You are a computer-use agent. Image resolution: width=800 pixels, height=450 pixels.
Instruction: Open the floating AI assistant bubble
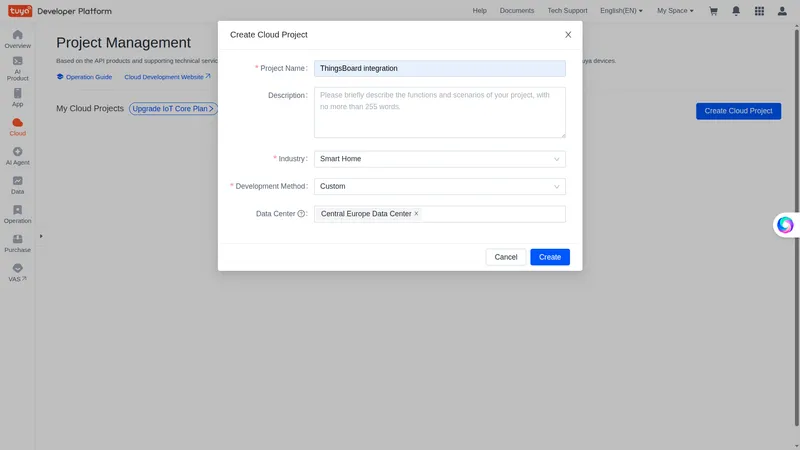pyautogui.click(x=785, y=224)
